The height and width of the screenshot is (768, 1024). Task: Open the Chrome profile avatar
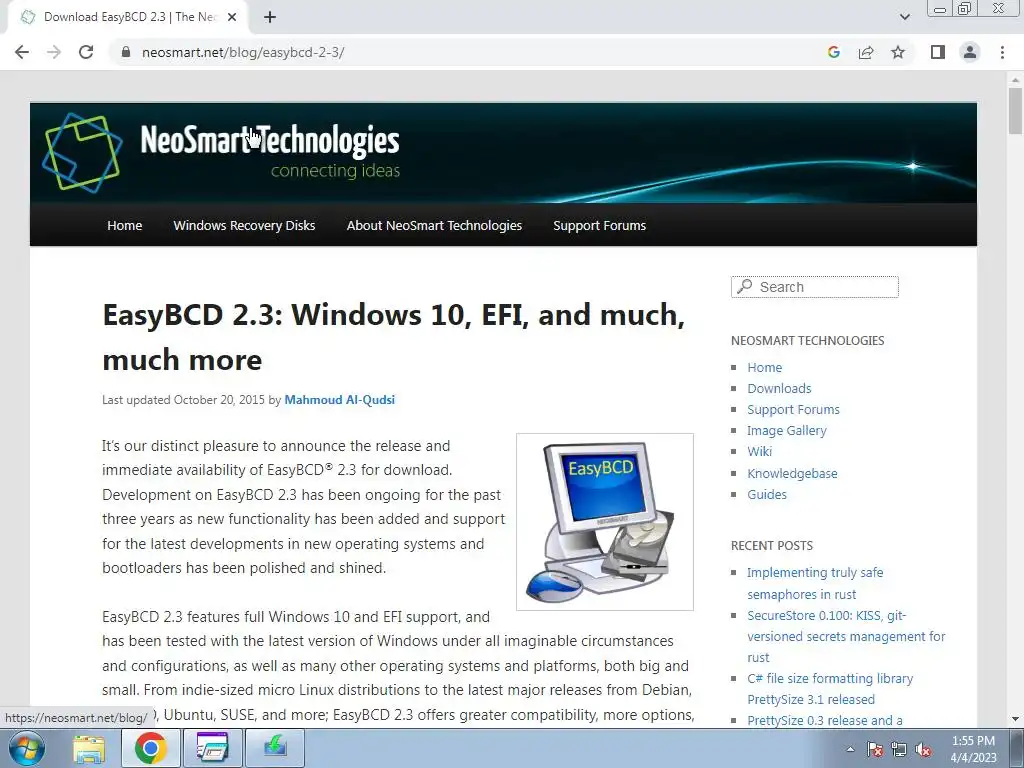pos(970,52)
